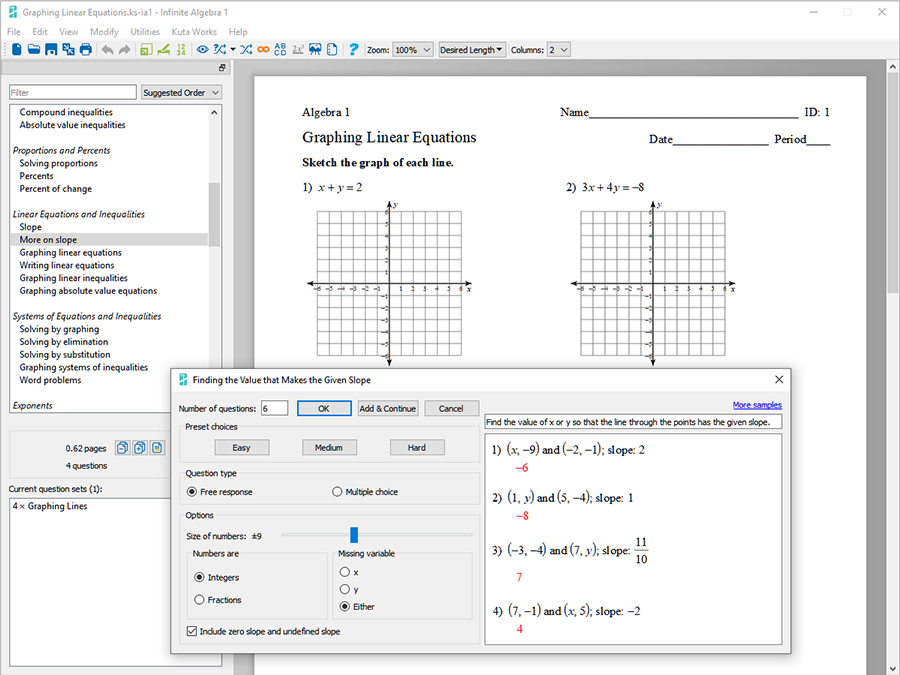
Task: Choose Integers for Numbers are
Action: [x=199, y=577]
